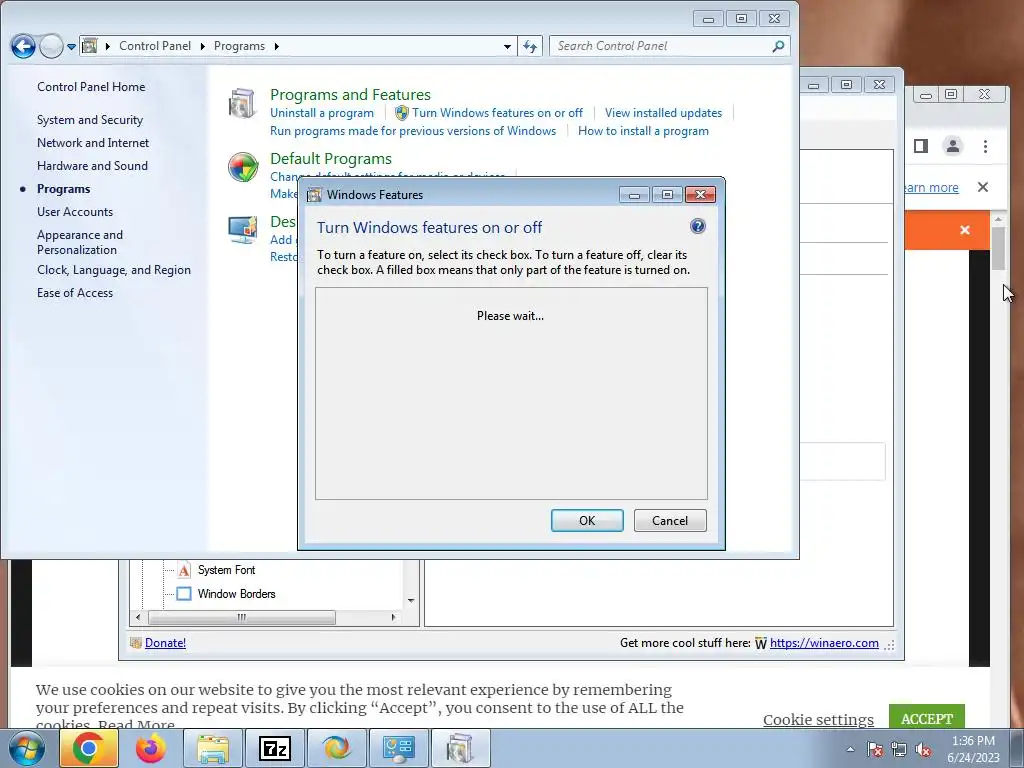
Task: Click the tree horizontal scrollbar thumb
Action: click(242, 617)
